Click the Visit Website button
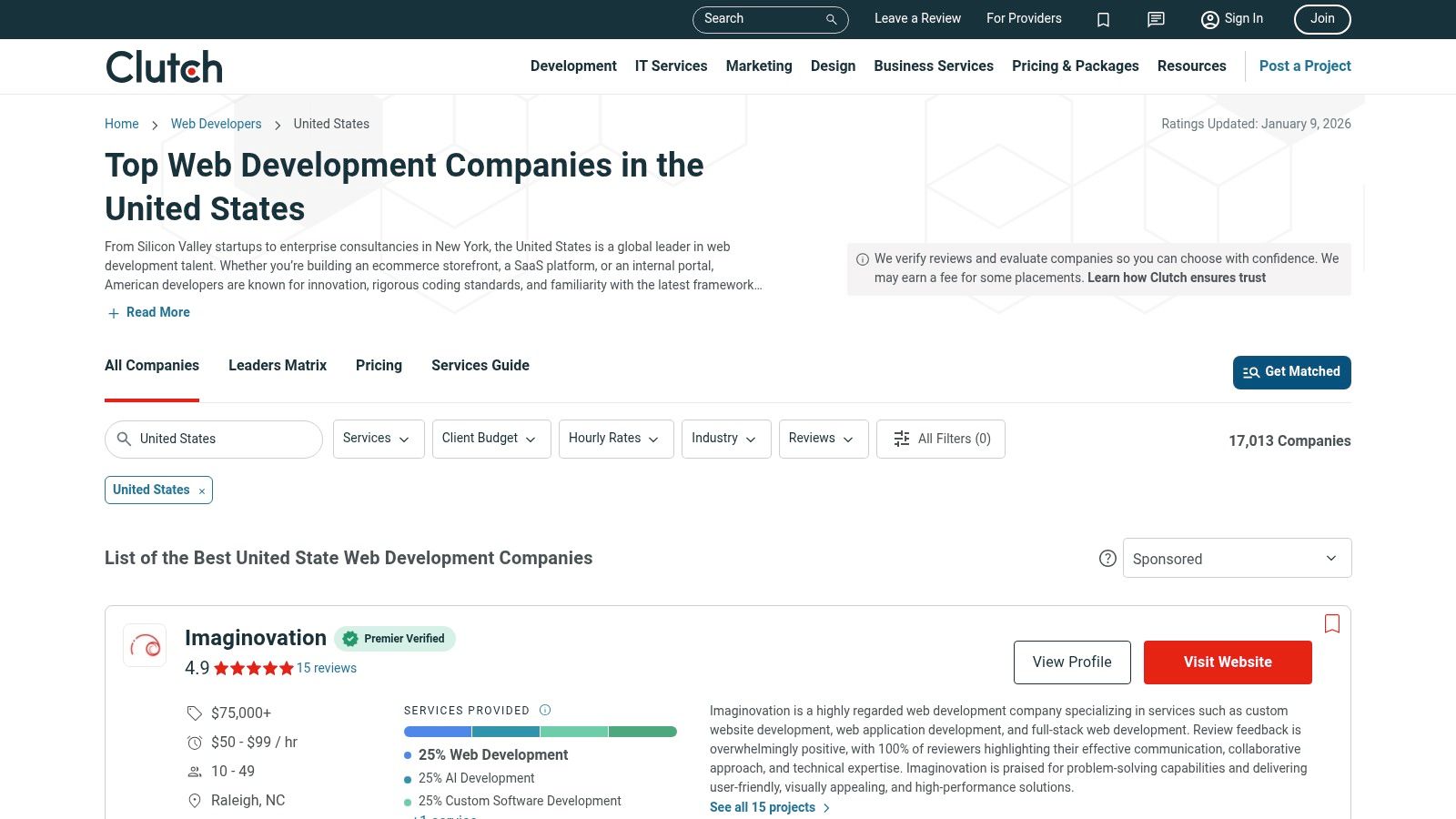The image size is (1456, 819). (1227, 662)
